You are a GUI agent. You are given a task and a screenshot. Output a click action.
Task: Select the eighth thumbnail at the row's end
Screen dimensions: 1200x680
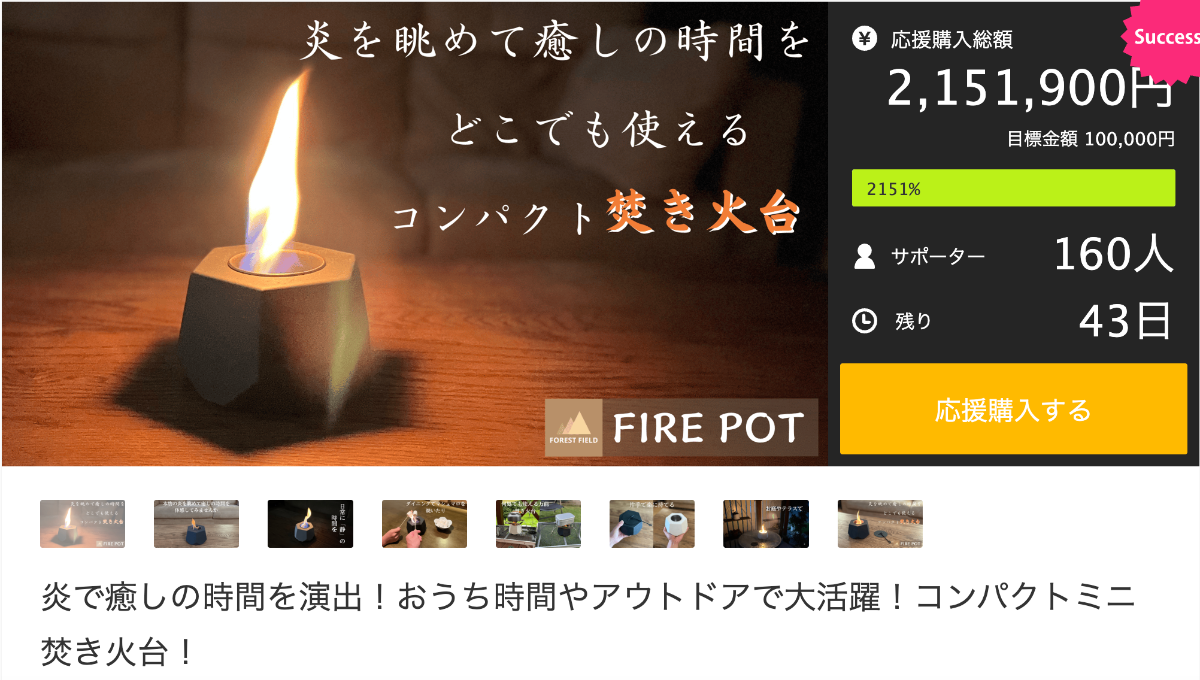pos(880,524)
